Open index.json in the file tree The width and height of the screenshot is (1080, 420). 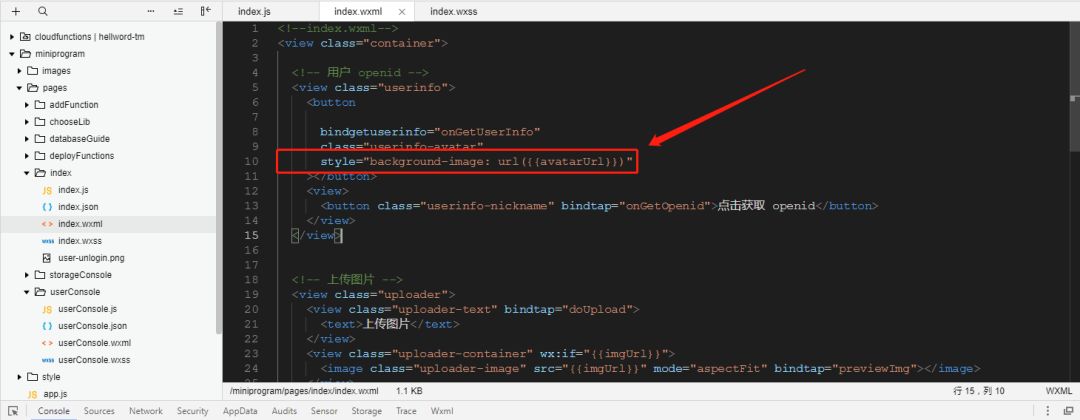(78, 207)
